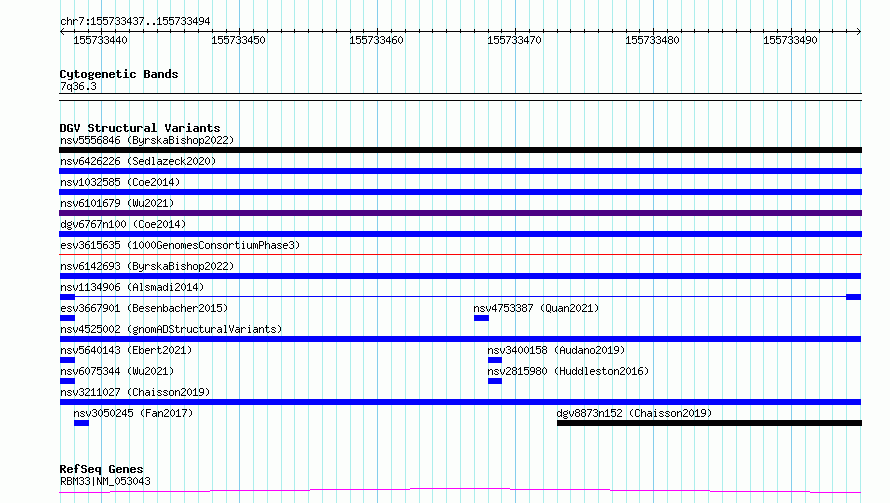The image size is (890, 503).
Task: Click nsv3050245 (Fan2017) label
Action: (133, 413)
